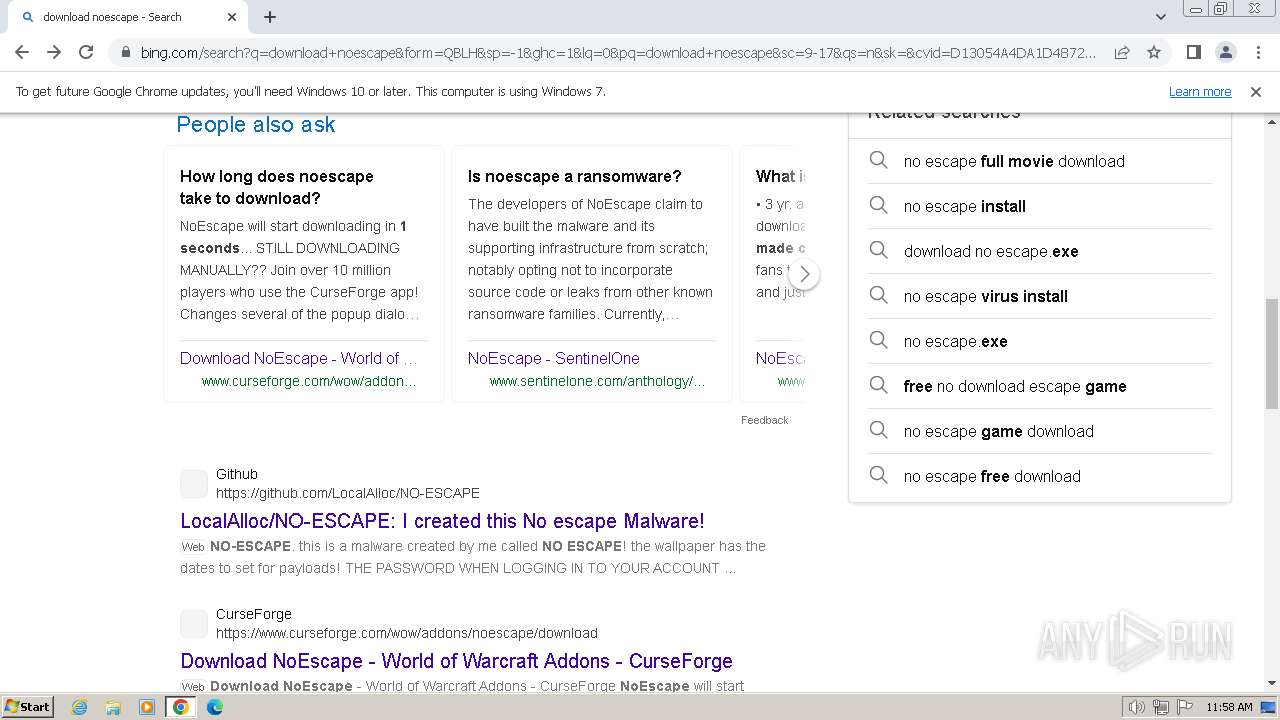
Task: Show next People also ask card
Action: tap(804, 274)
